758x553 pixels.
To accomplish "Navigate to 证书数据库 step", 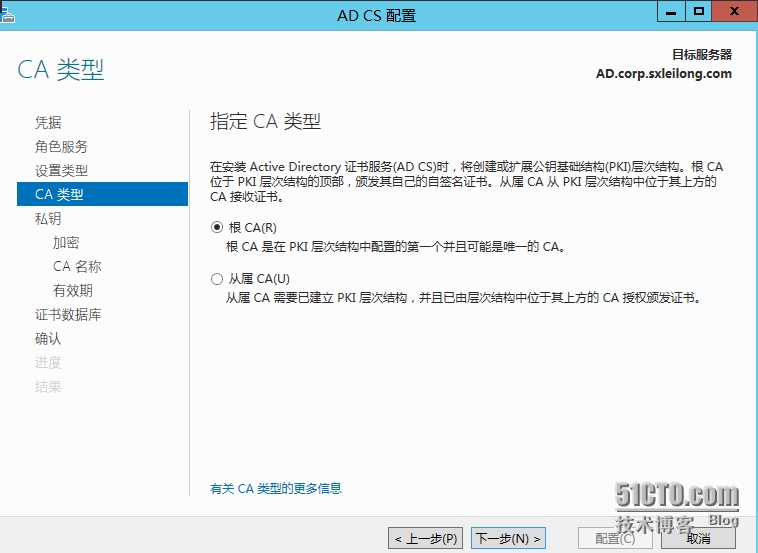I will (68, 315).
